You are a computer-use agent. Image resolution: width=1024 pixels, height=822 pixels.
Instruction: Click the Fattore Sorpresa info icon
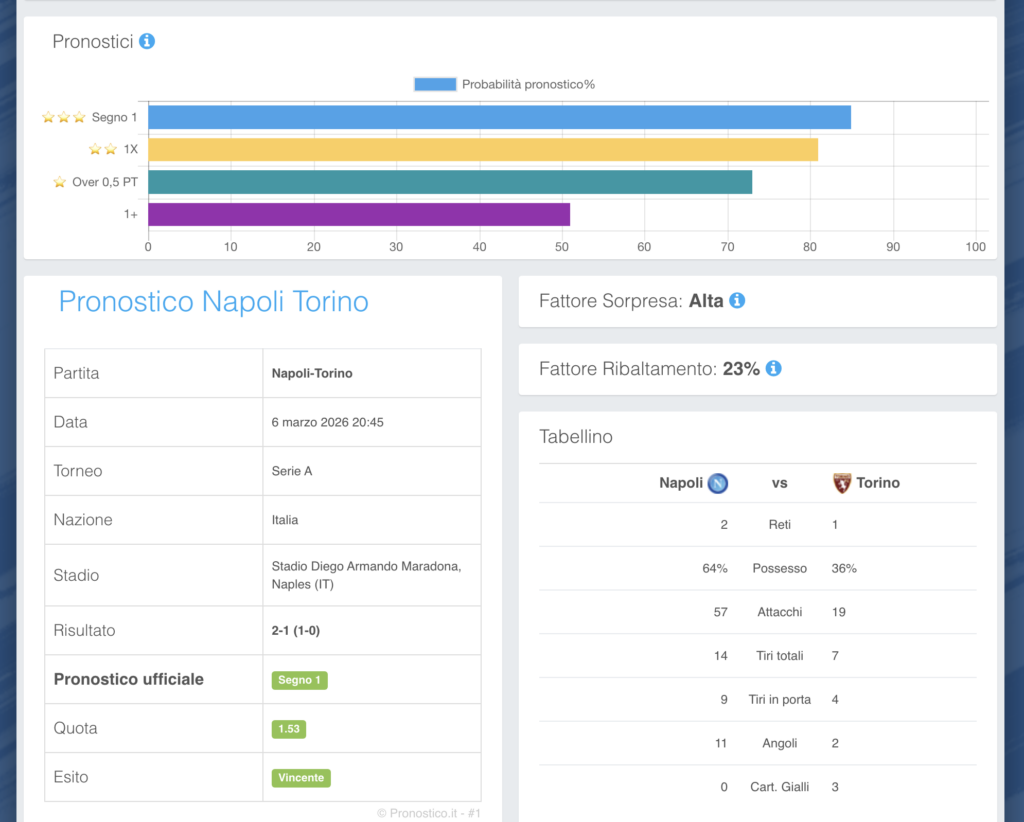[x=737, y=300]
